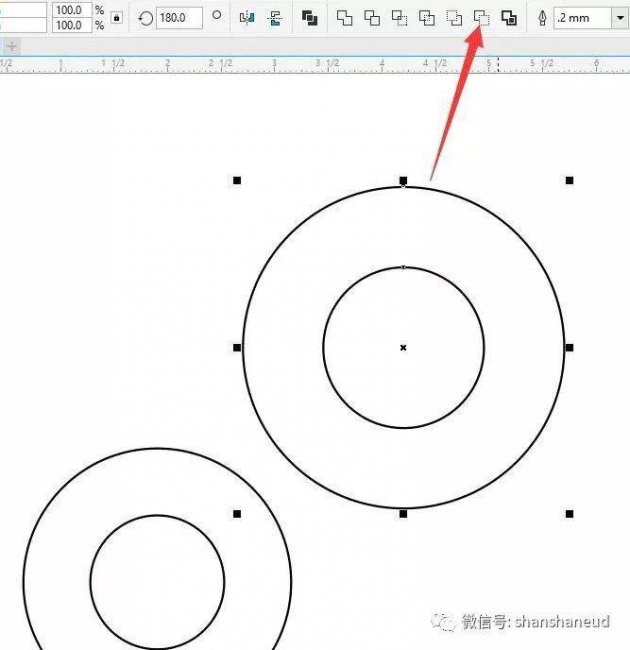Mirror the selection horizontally
This screenshot has width=630, height=650.
(x=247, y=18)
